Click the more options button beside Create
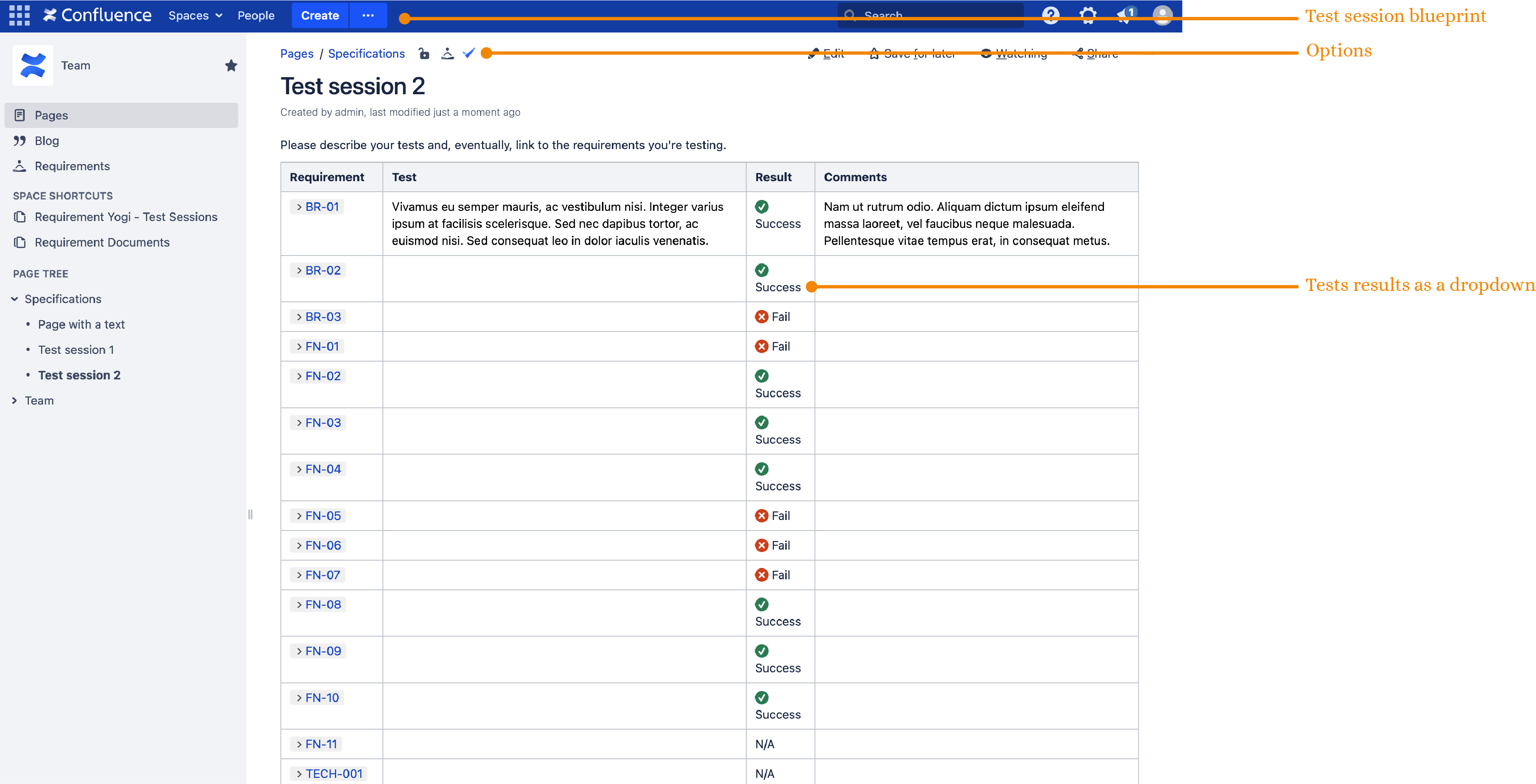Screen dimensions: 1536x784 [x=368, y=15]
